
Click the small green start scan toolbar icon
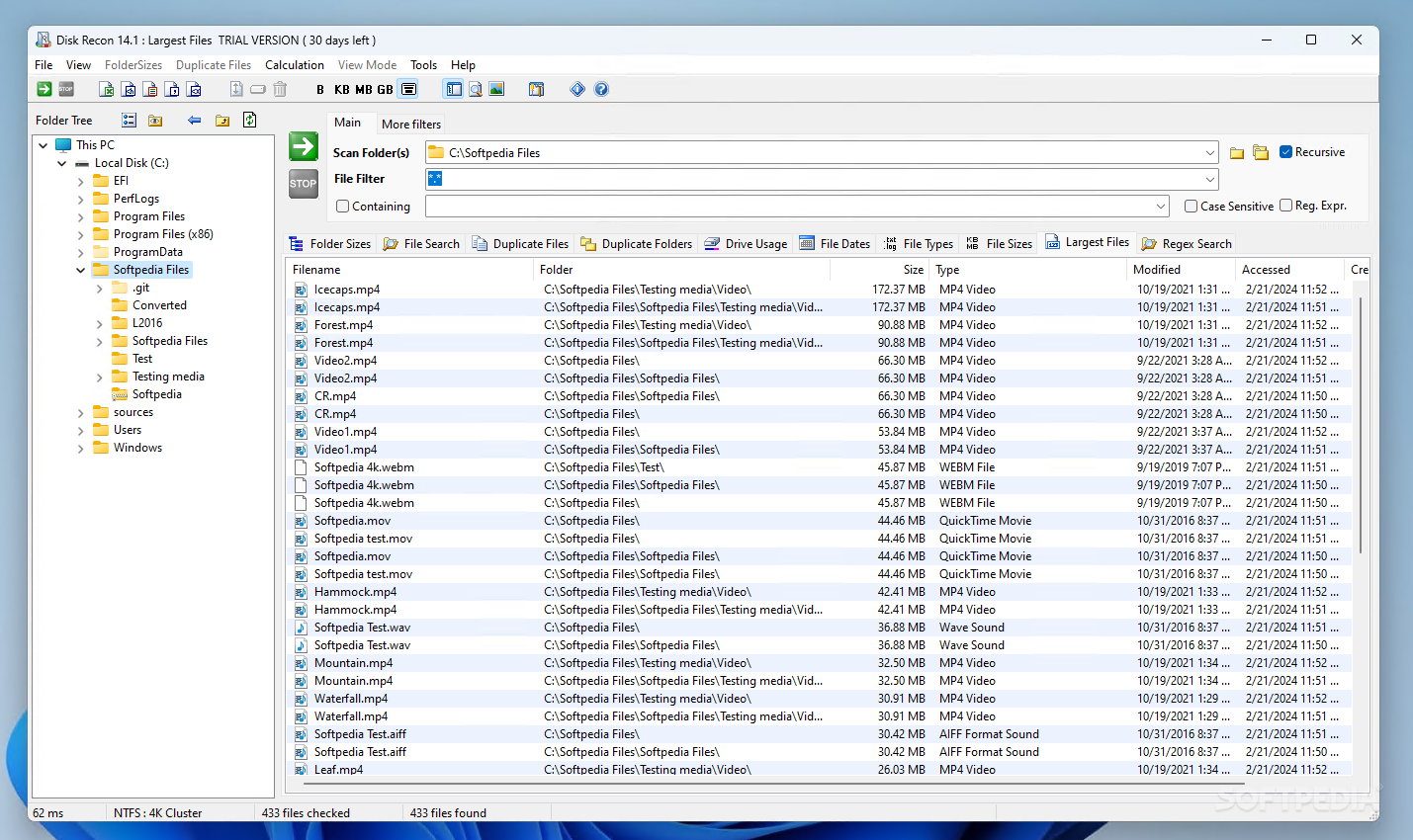click(x=44, y=89)
